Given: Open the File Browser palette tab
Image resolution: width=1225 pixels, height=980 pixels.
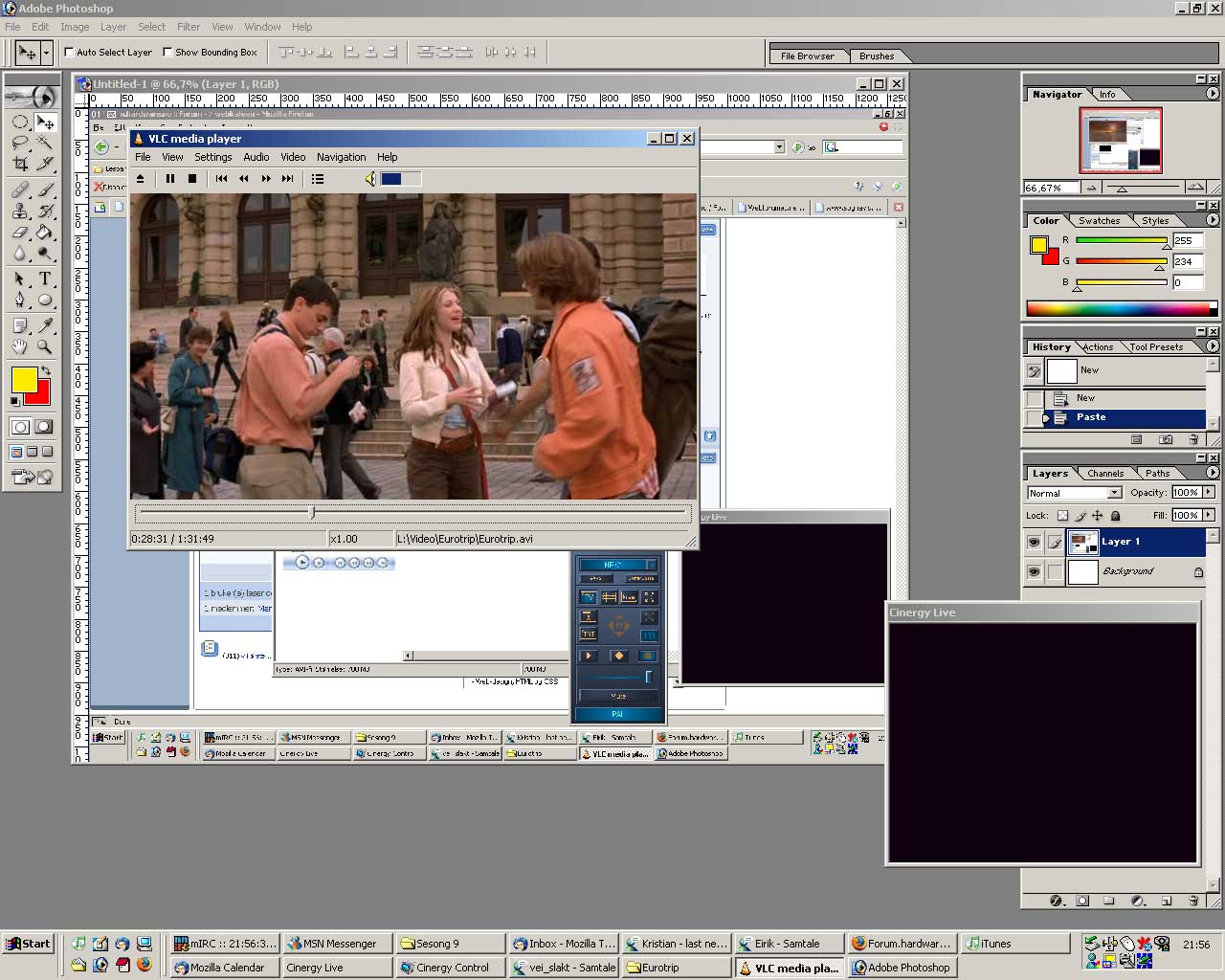Looking at the screenshot, I should tap(807, 56).
